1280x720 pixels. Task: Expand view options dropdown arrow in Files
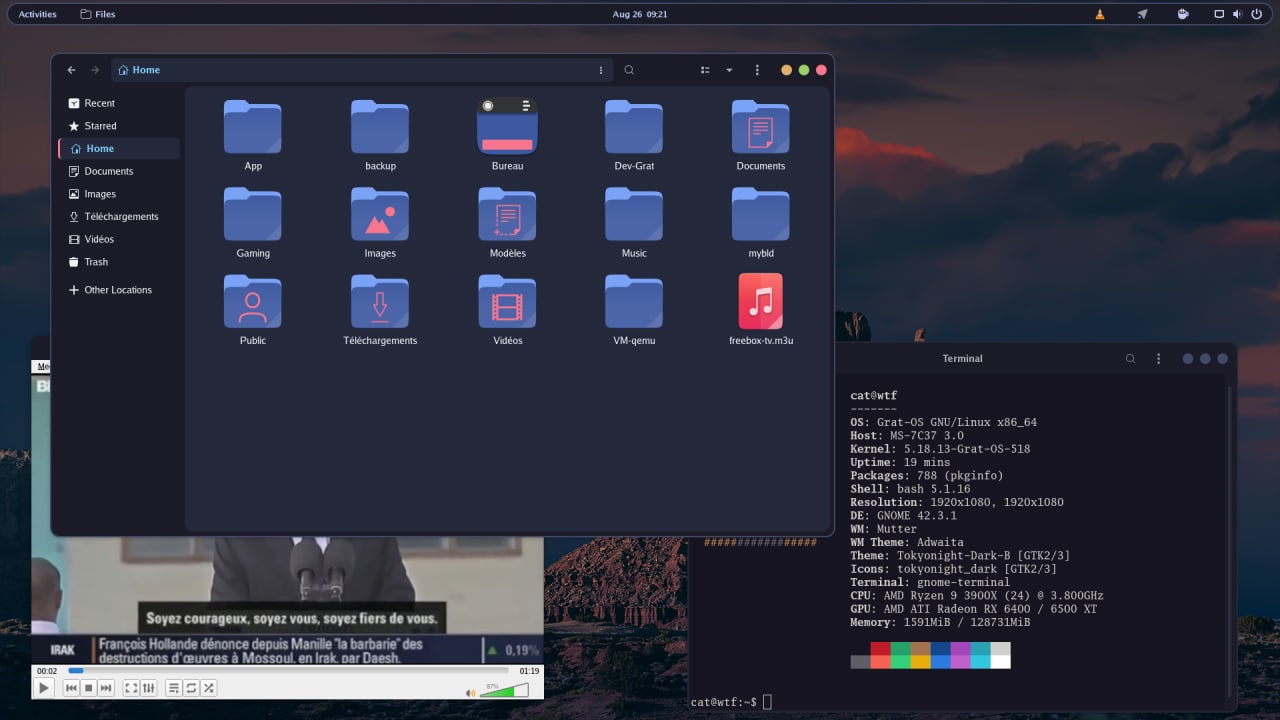(x=729, y=70)
